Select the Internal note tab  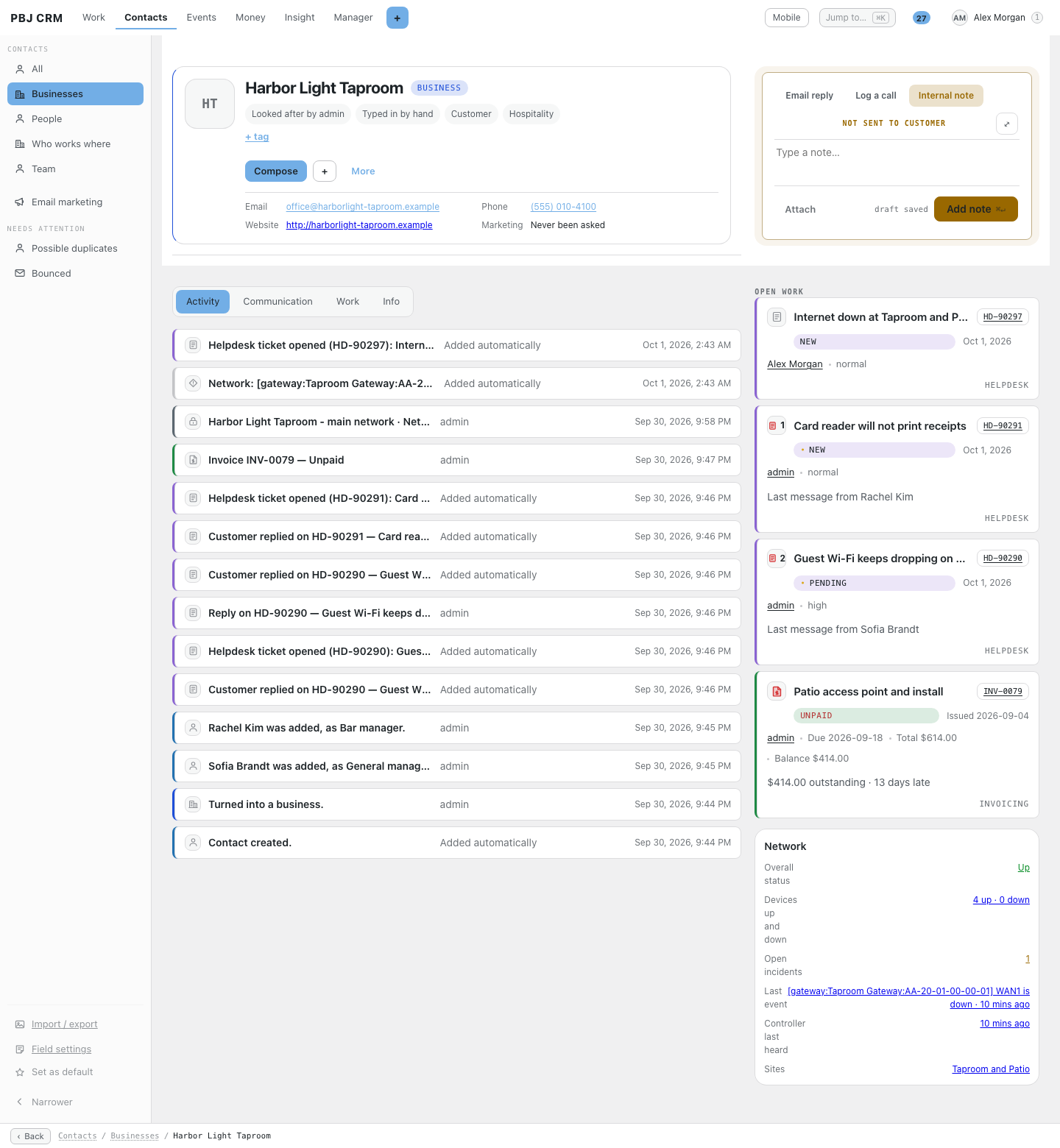pos(946,96)
